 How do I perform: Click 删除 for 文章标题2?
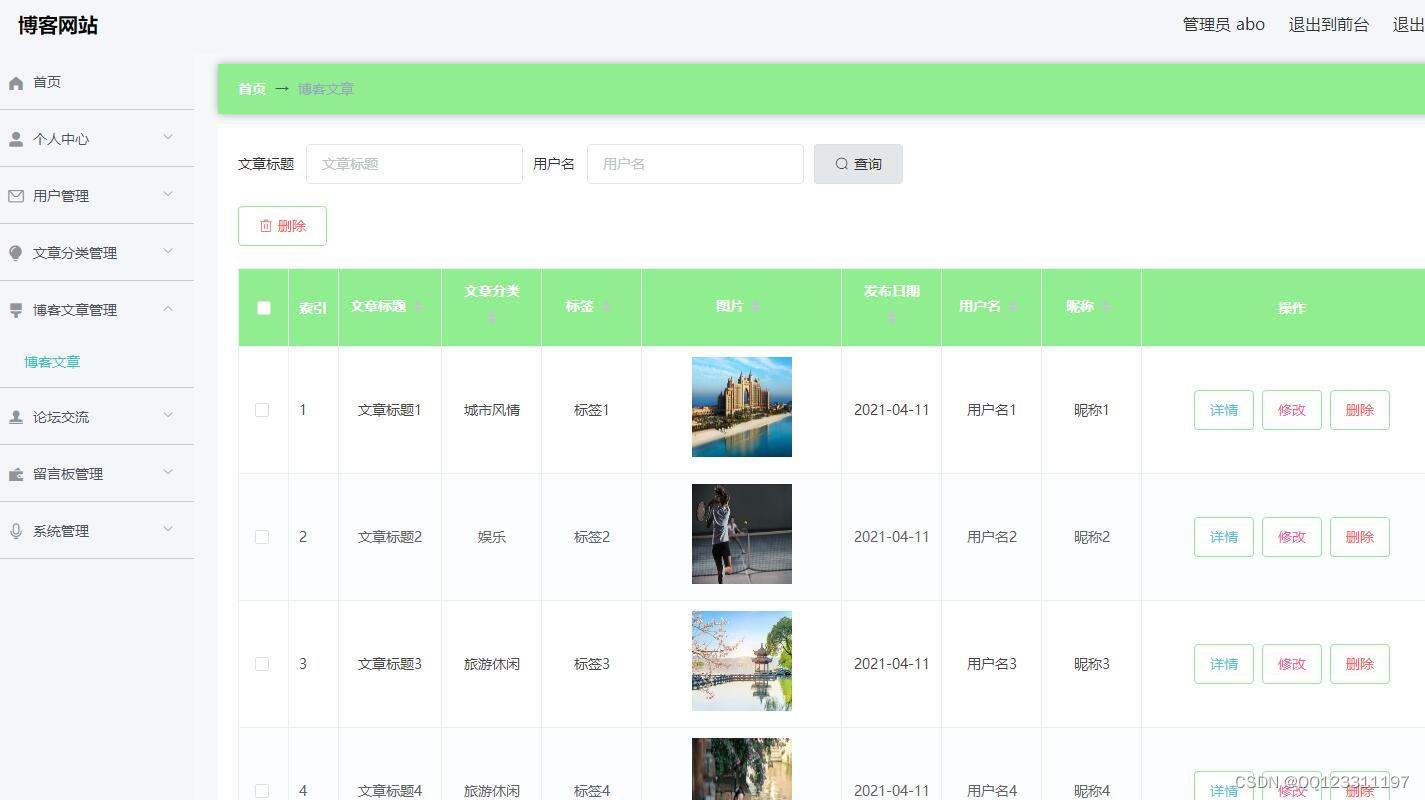[1360, 537]
